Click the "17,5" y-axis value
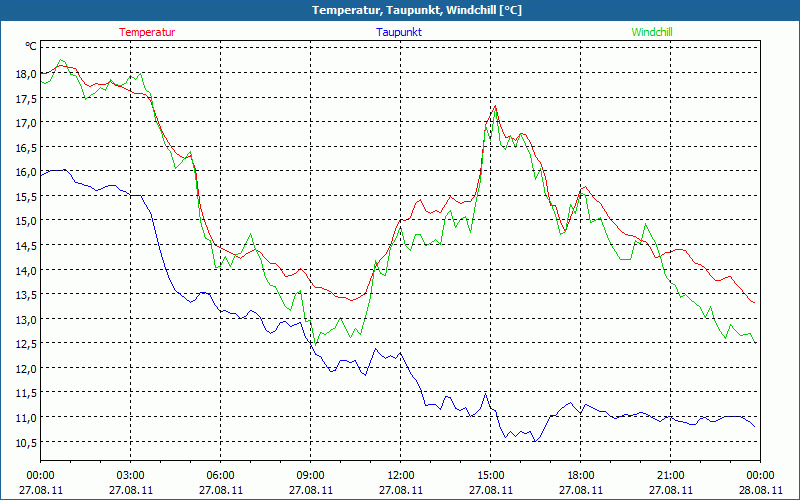The image size is (800, 500). coord(26,98)
